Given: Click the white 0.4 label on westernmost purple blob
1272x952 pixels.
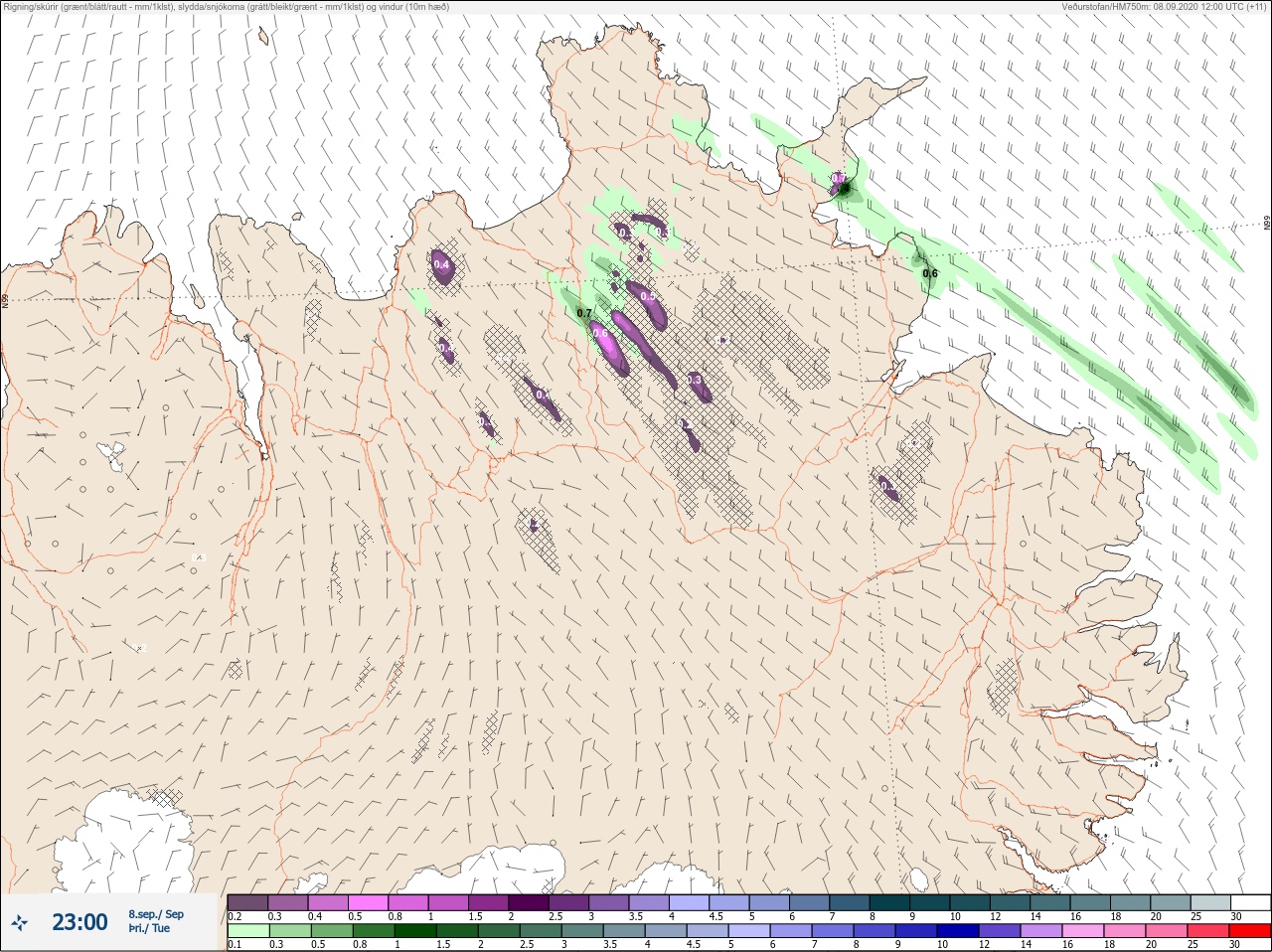Looking at the screenshot, I should (442, 265).
